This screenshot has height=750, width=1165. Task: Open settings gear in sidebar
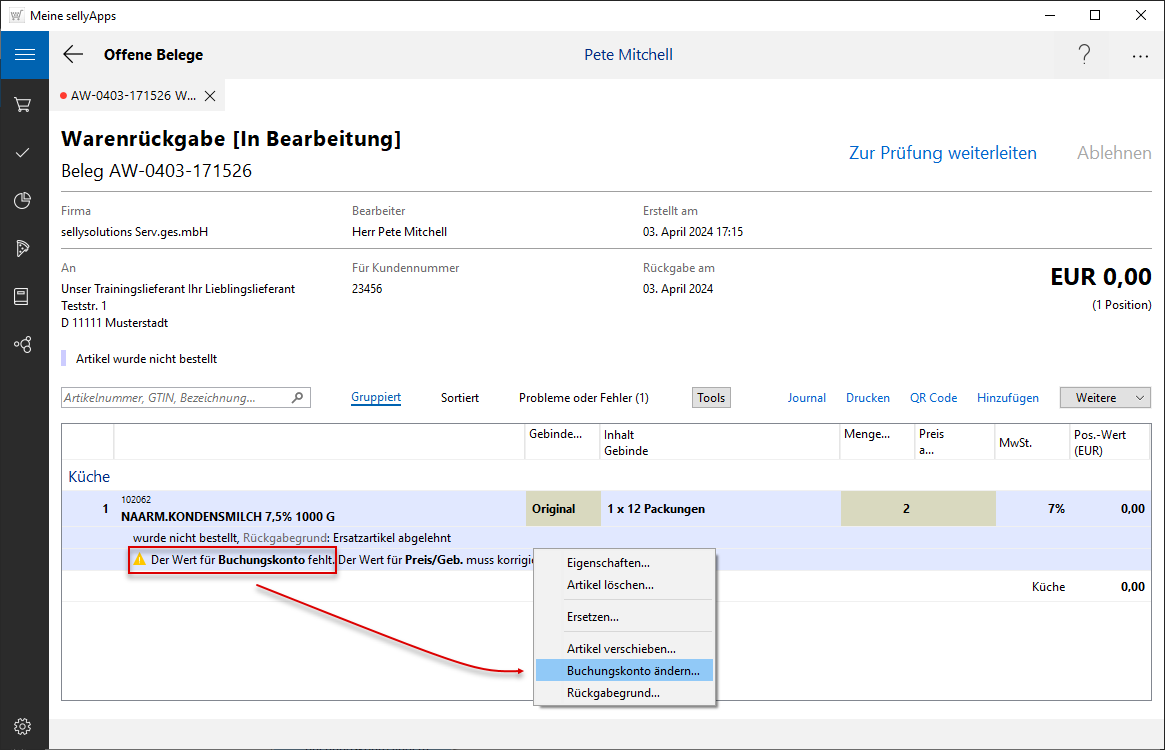(23, 726)
